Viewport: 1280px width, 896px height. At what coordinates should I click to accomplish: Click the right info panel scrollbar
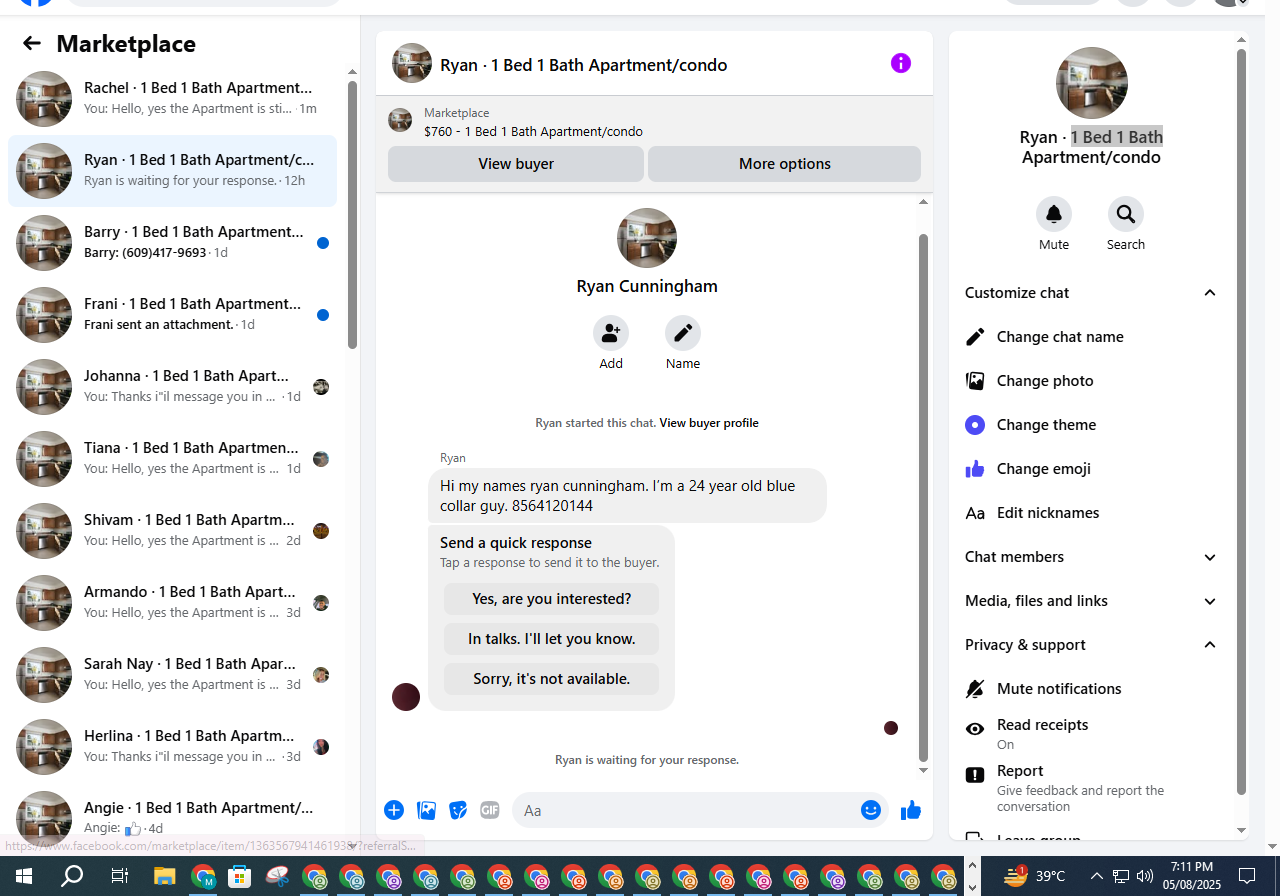pos(1242,420)
